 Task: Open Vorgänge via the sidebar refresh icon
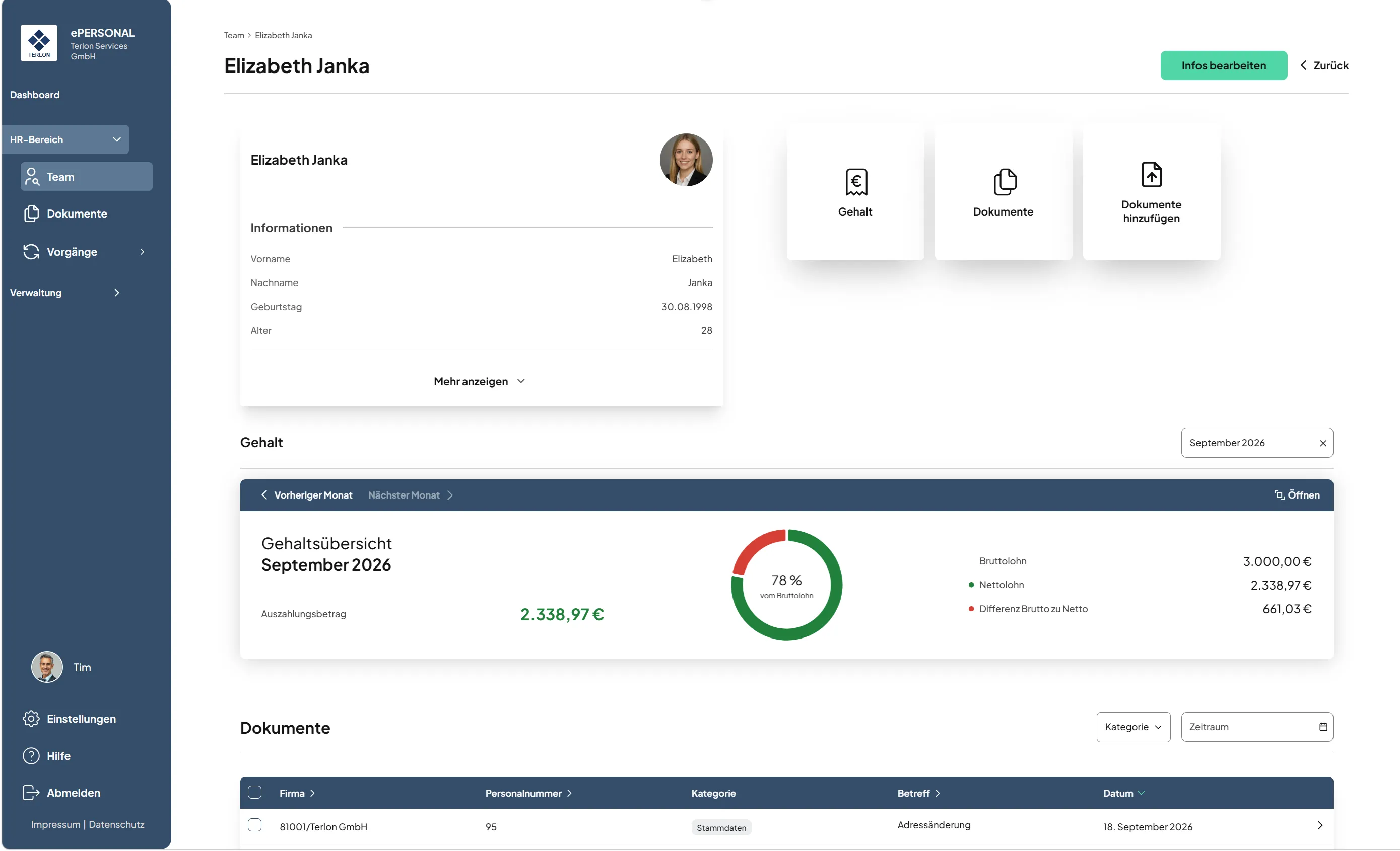click(31, 252)
